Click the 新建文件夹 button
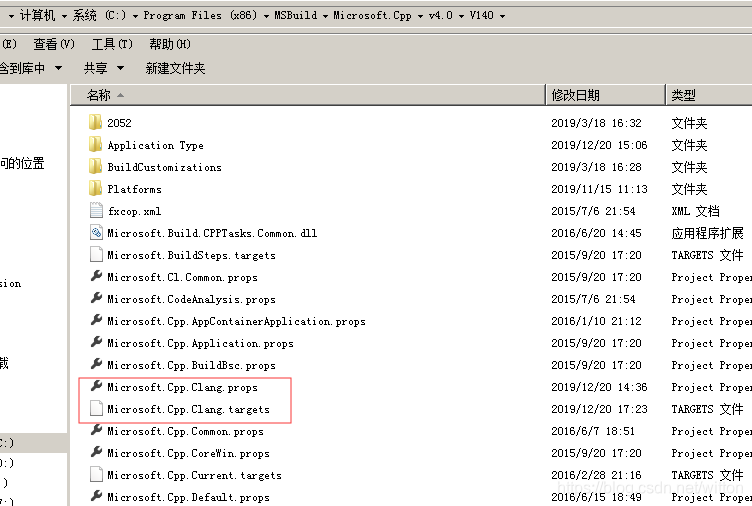 [x=175, y=68]
